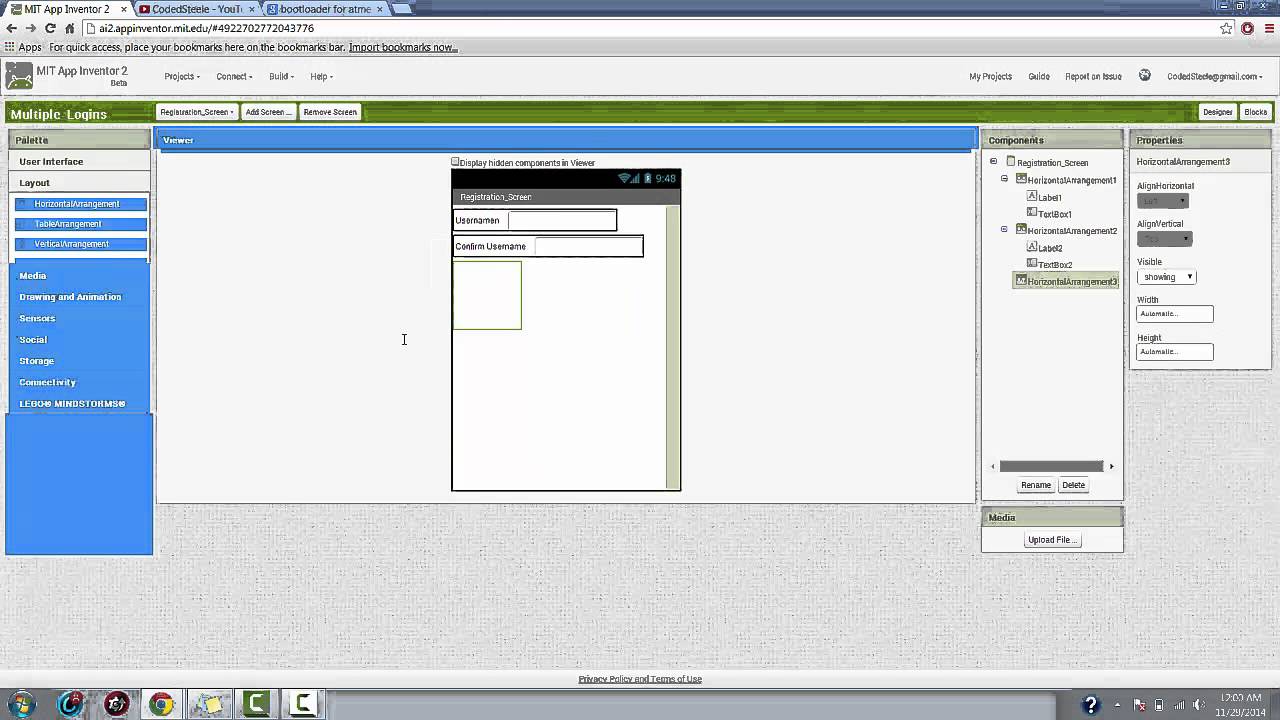Click the browser home icon
Screen dimensions: 1280x720
(69, 28)
